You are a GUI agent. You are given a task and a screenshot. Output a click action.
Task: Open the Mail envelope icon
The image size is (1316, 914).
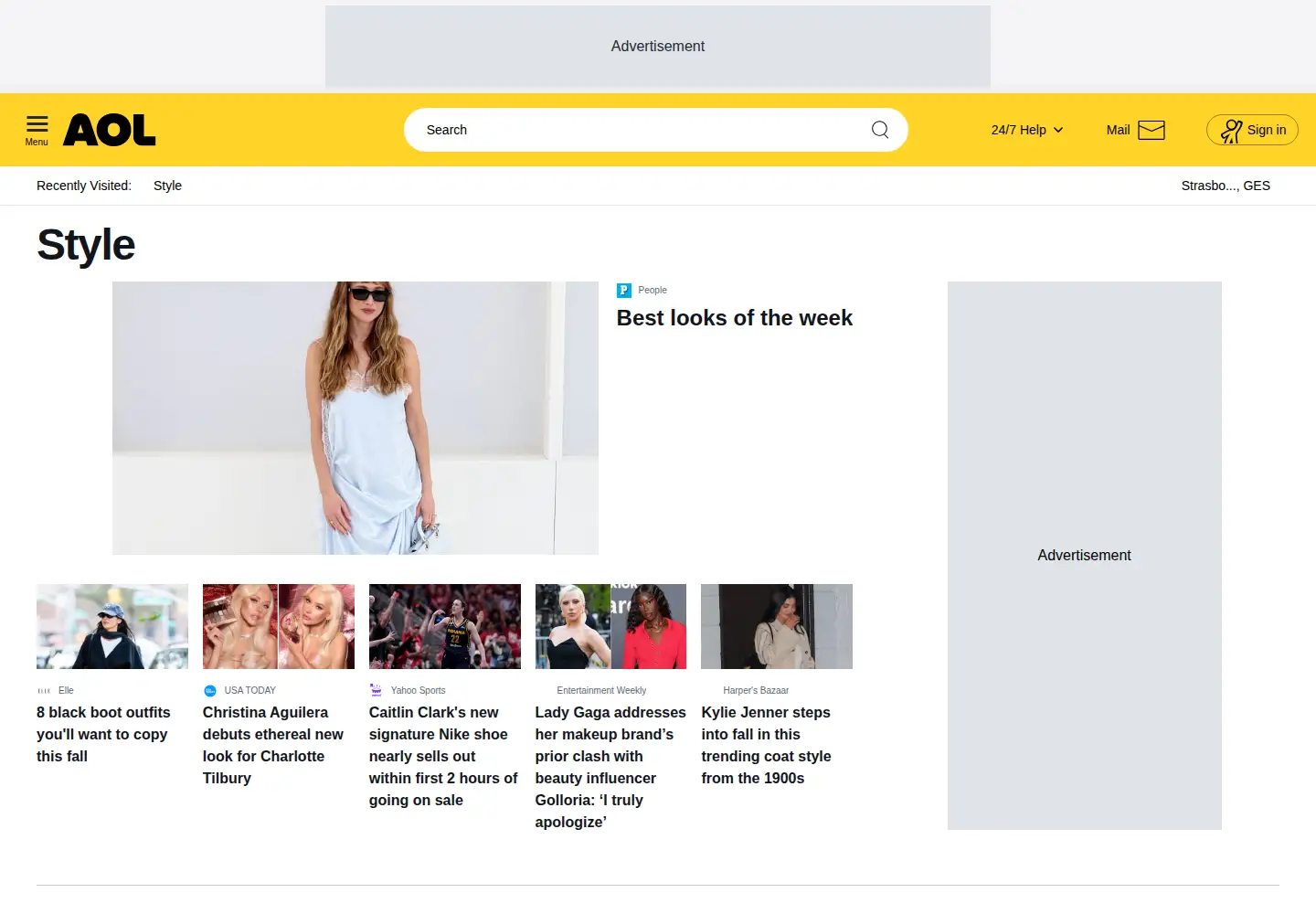(1151, 130)
